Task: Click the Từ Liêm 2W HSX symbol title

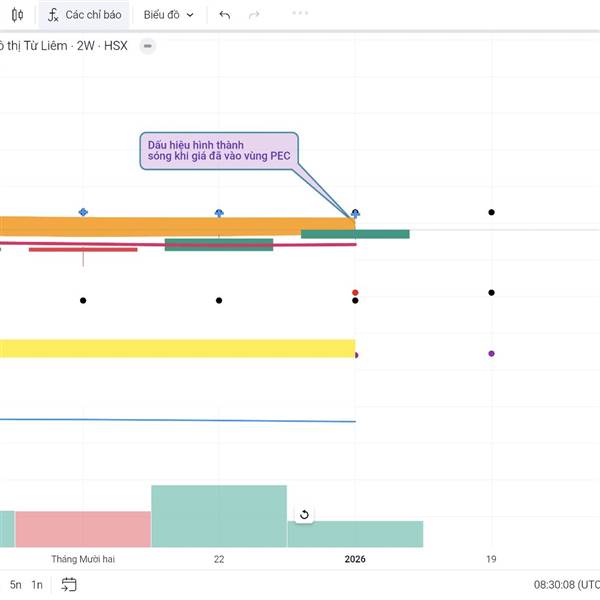Action: coord(64,46)
